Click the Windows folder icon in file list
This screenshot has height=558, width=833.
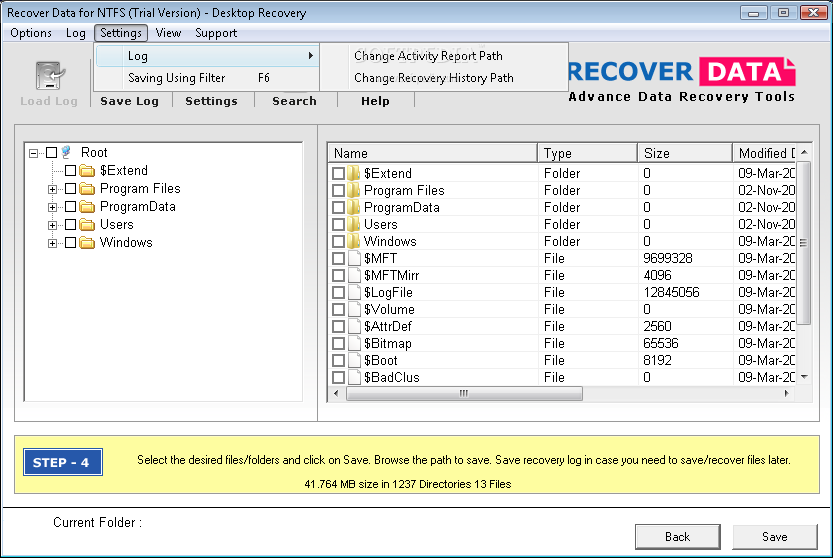coord(354,241)
